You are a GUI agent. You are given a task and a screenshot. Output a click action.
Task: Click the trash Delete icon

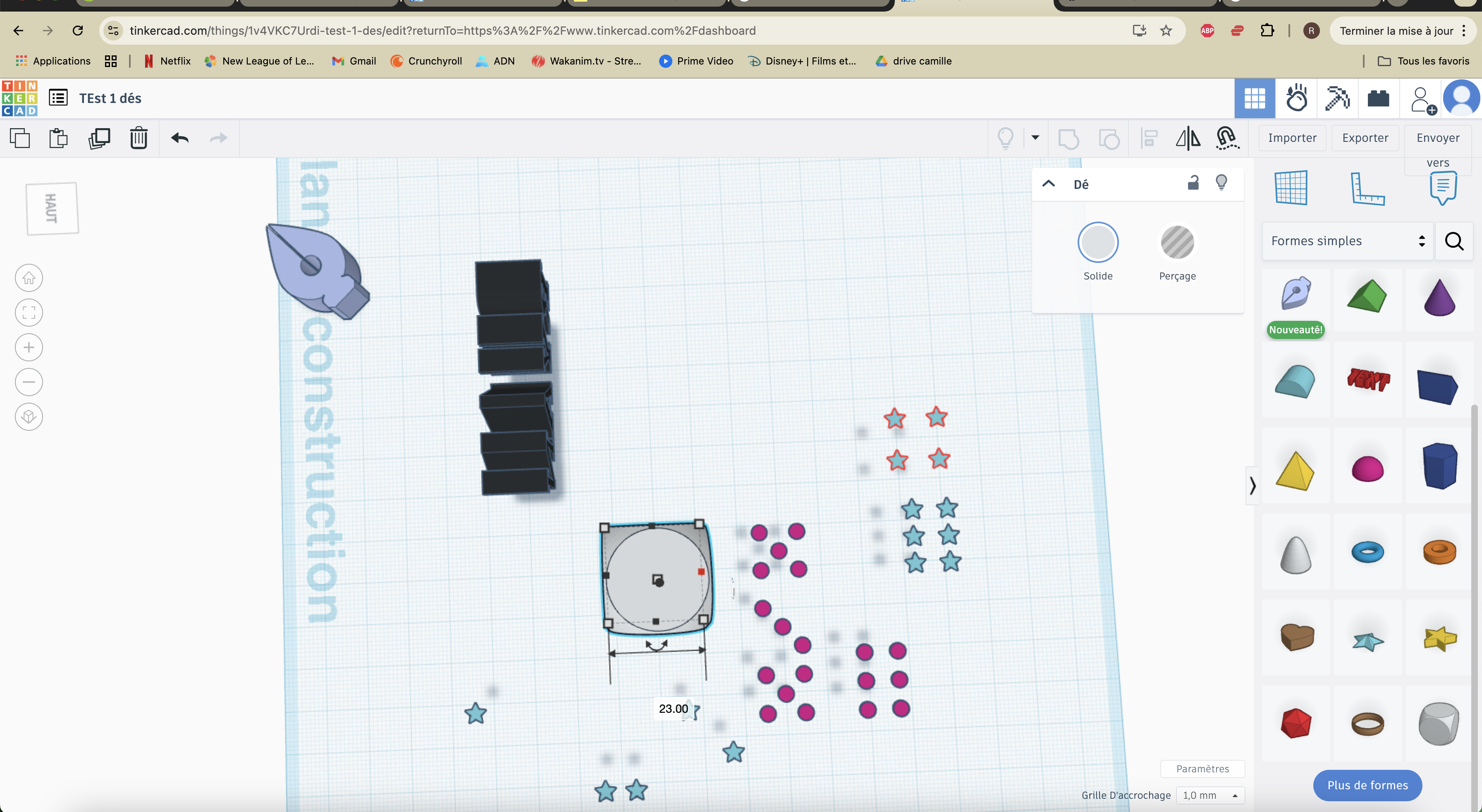139,138
